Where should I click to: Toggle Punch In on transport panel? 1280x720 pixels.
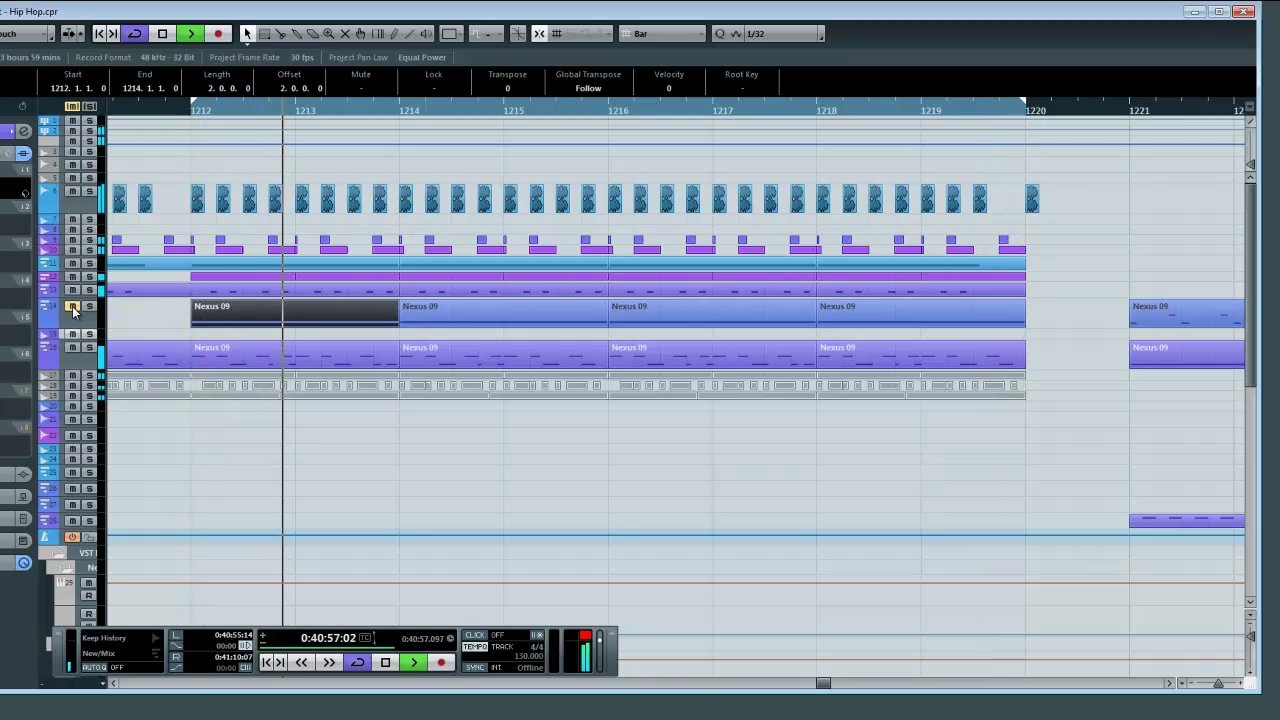(x=176, y=646)
